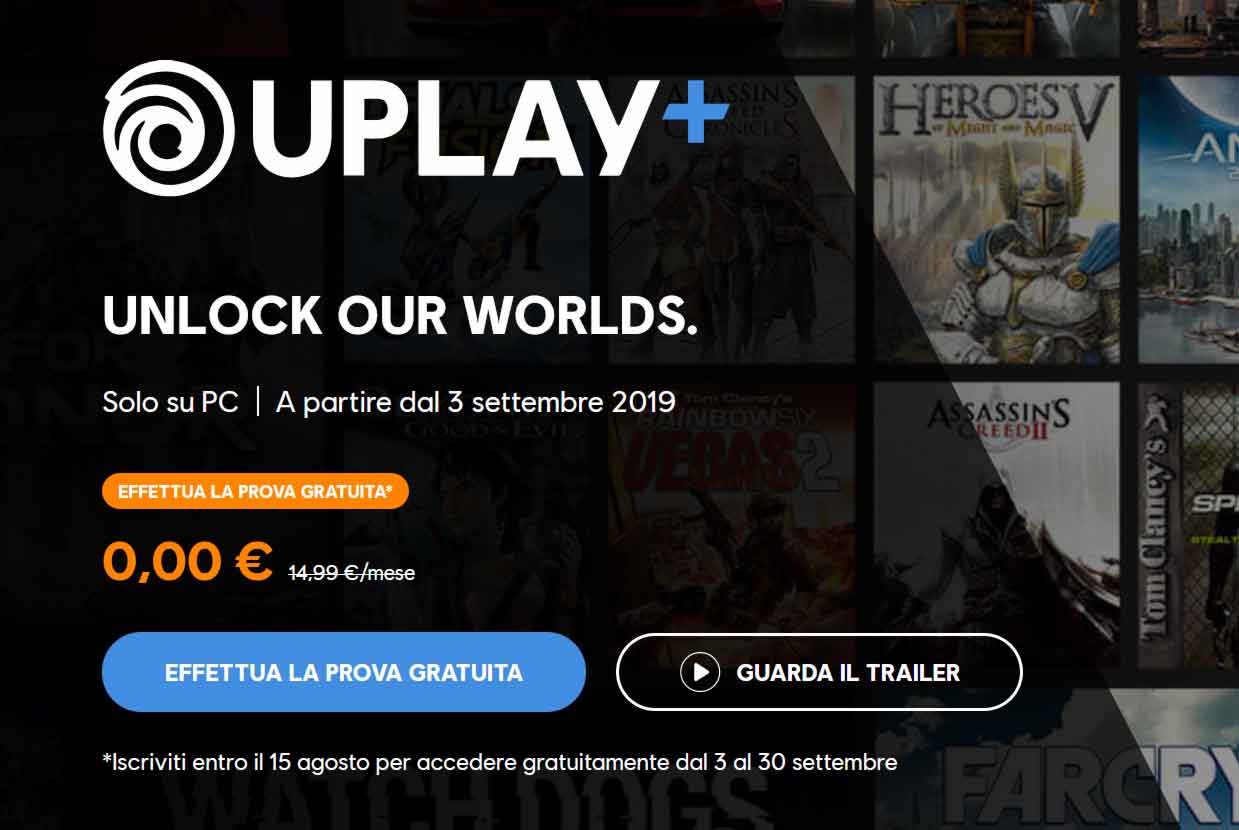1239x830 pixels.
Task: Click the play icon in the trailer button
Action: (700, 672)
